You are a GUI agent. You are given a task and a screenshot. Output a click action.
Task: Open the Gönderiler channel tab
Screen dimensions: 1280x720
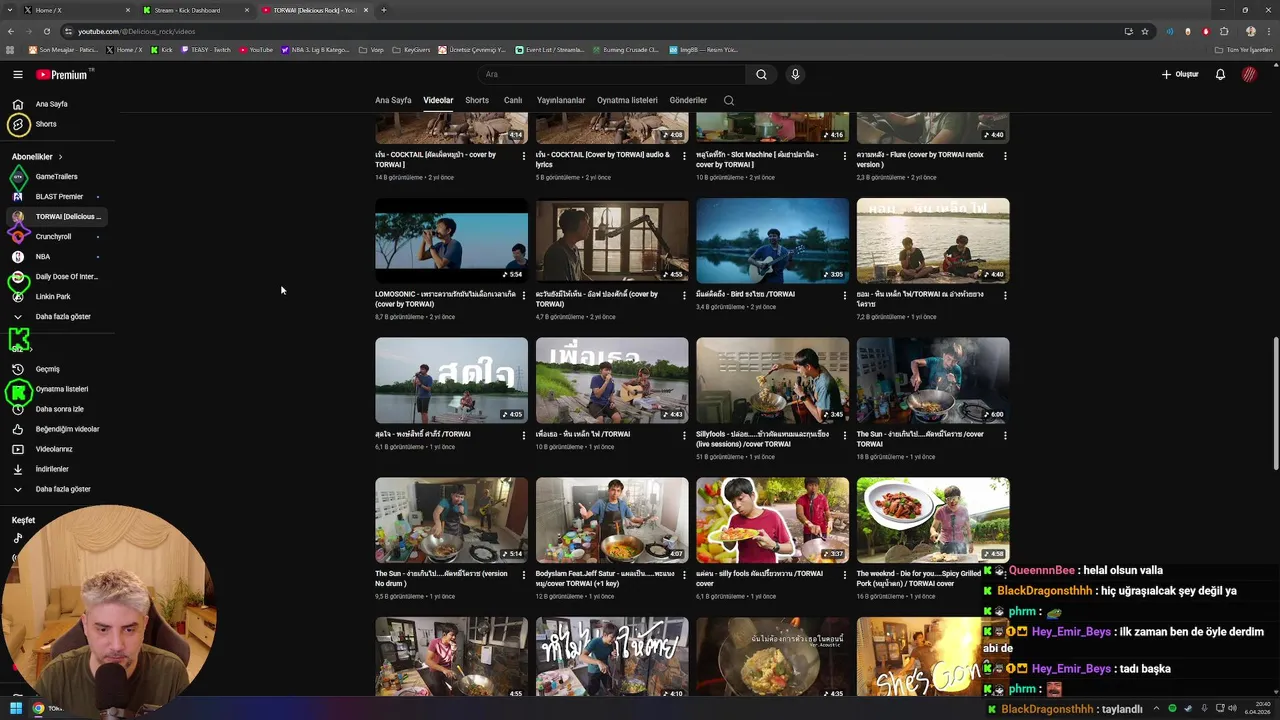(688, 100)
